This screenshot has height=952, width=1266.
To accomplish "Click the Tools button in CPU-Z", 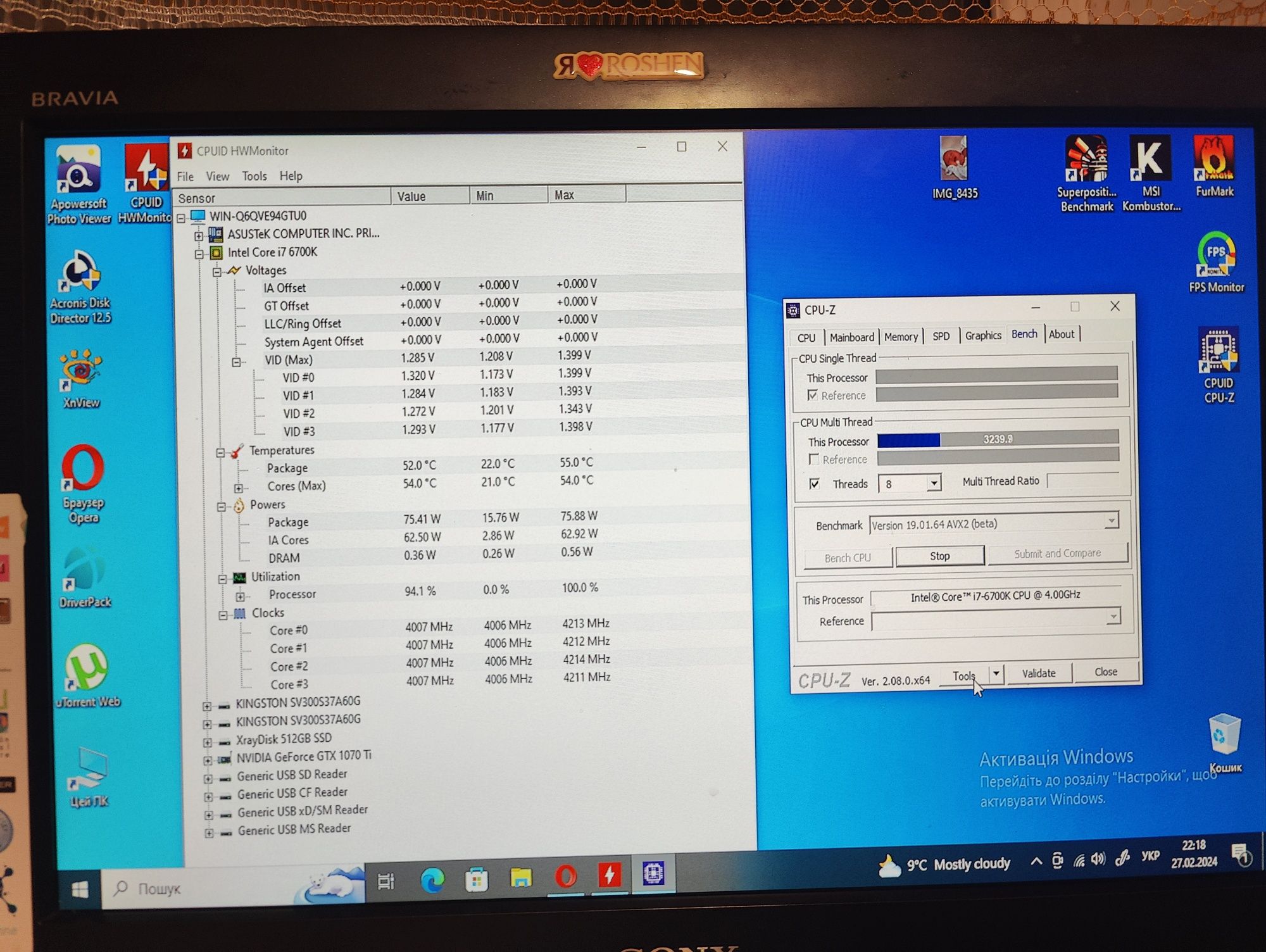I will pos(963,675).
